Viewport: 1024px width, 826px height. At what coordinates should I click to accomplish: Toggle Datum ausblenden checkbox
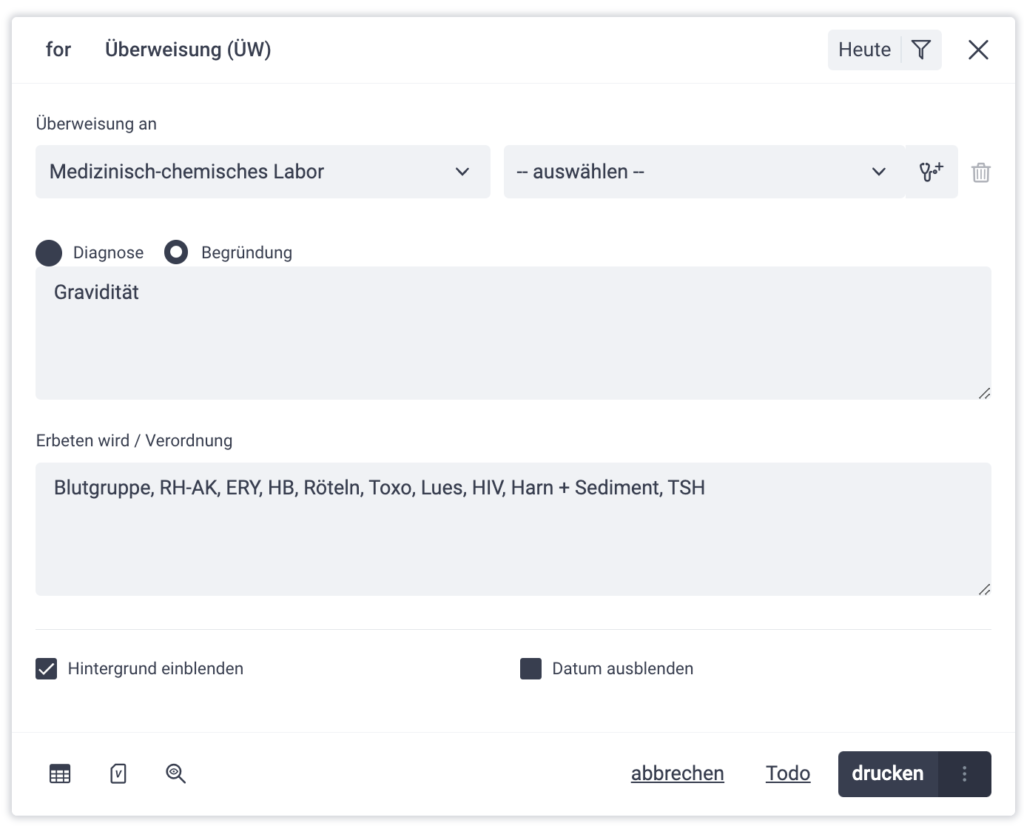(x=530, y=669)
